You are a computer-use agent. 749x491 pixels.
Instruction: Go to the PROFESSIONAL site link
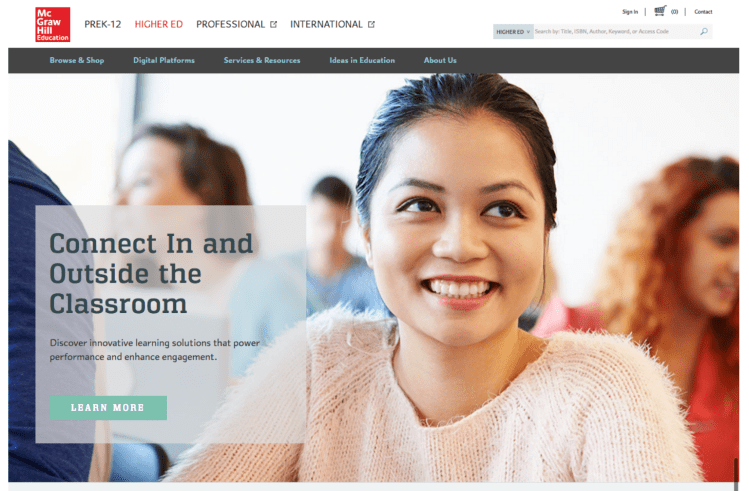pos(230,24)
